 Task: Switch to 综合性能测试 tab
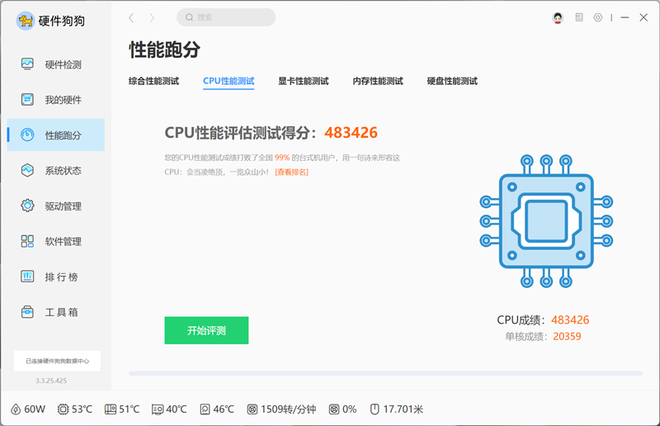[x=154, y=81]
